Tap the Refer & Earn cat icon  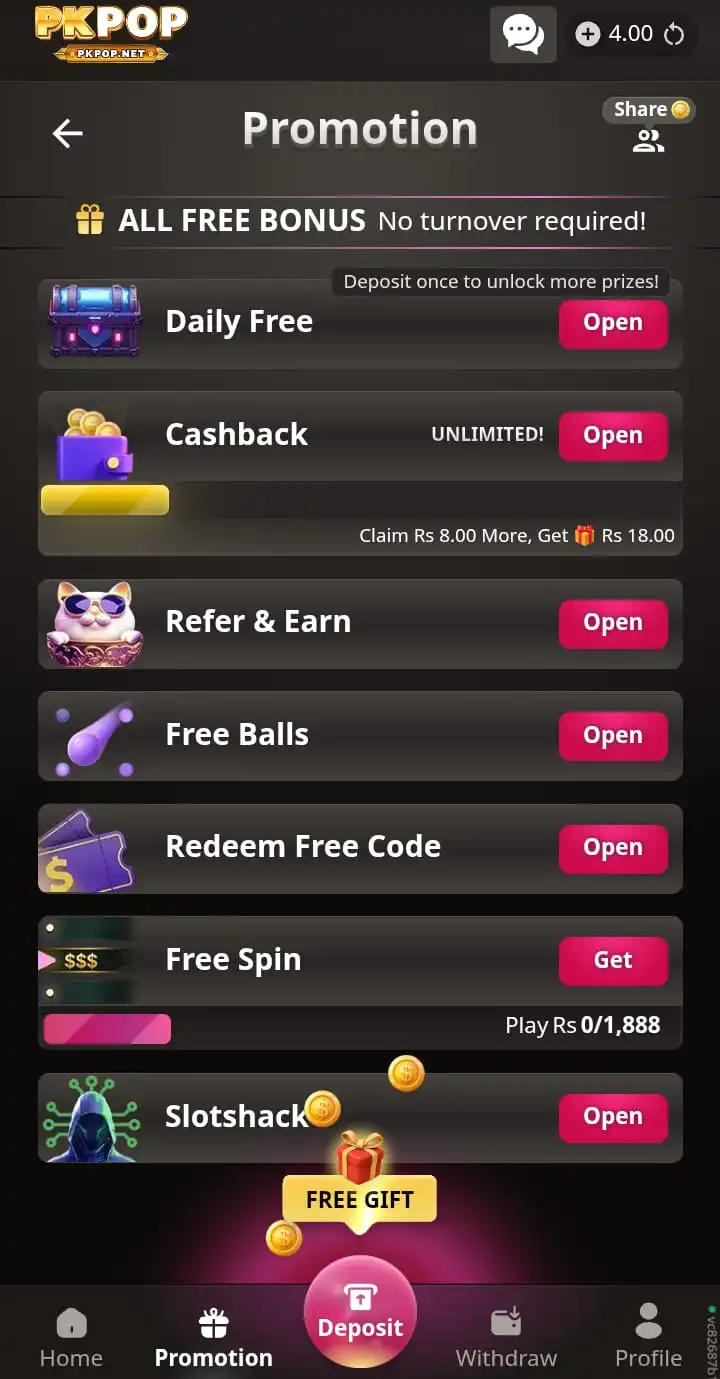[x=95, y=623]
